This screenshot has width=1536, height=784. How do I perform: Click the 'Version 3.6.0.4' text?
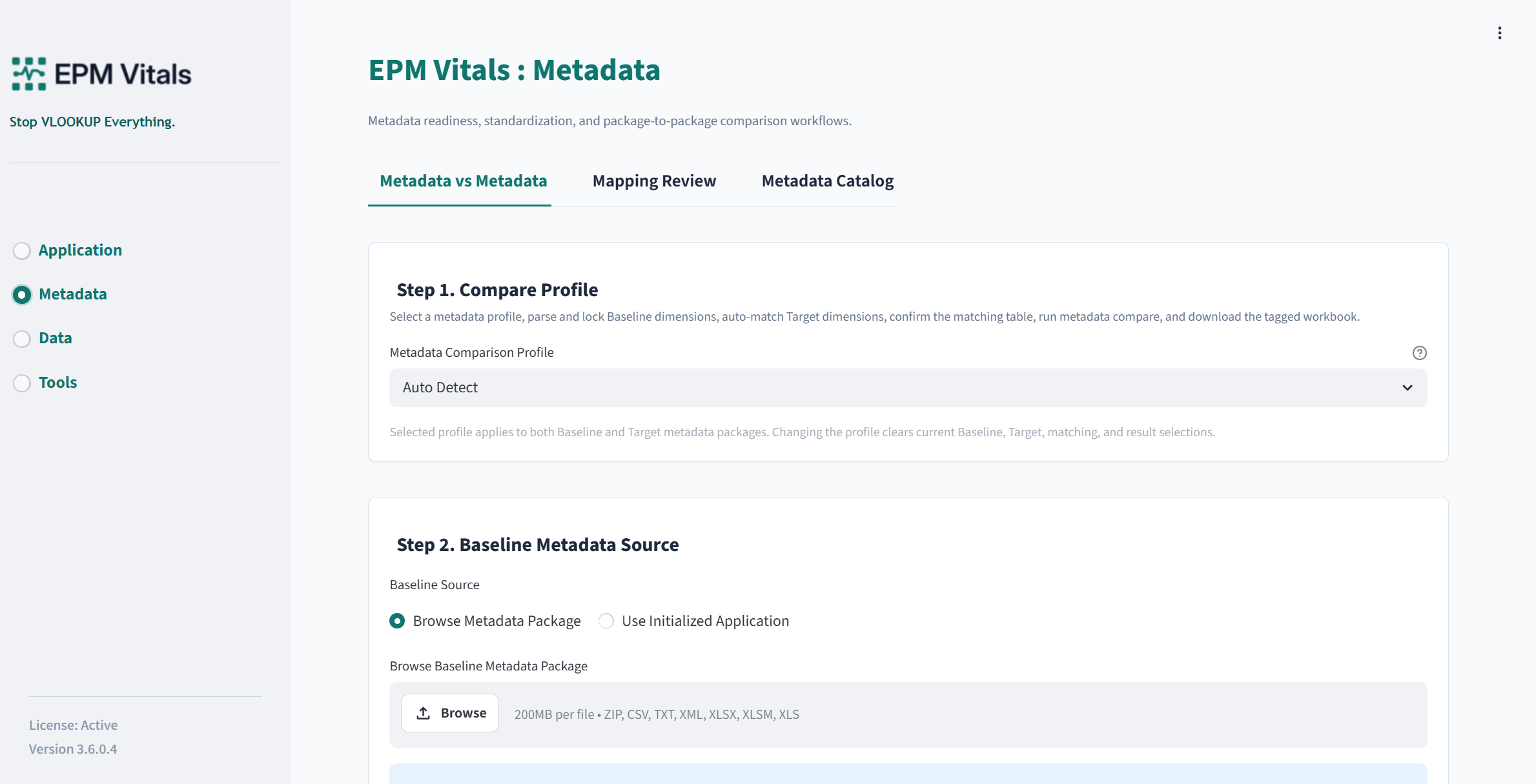point(73,749)
